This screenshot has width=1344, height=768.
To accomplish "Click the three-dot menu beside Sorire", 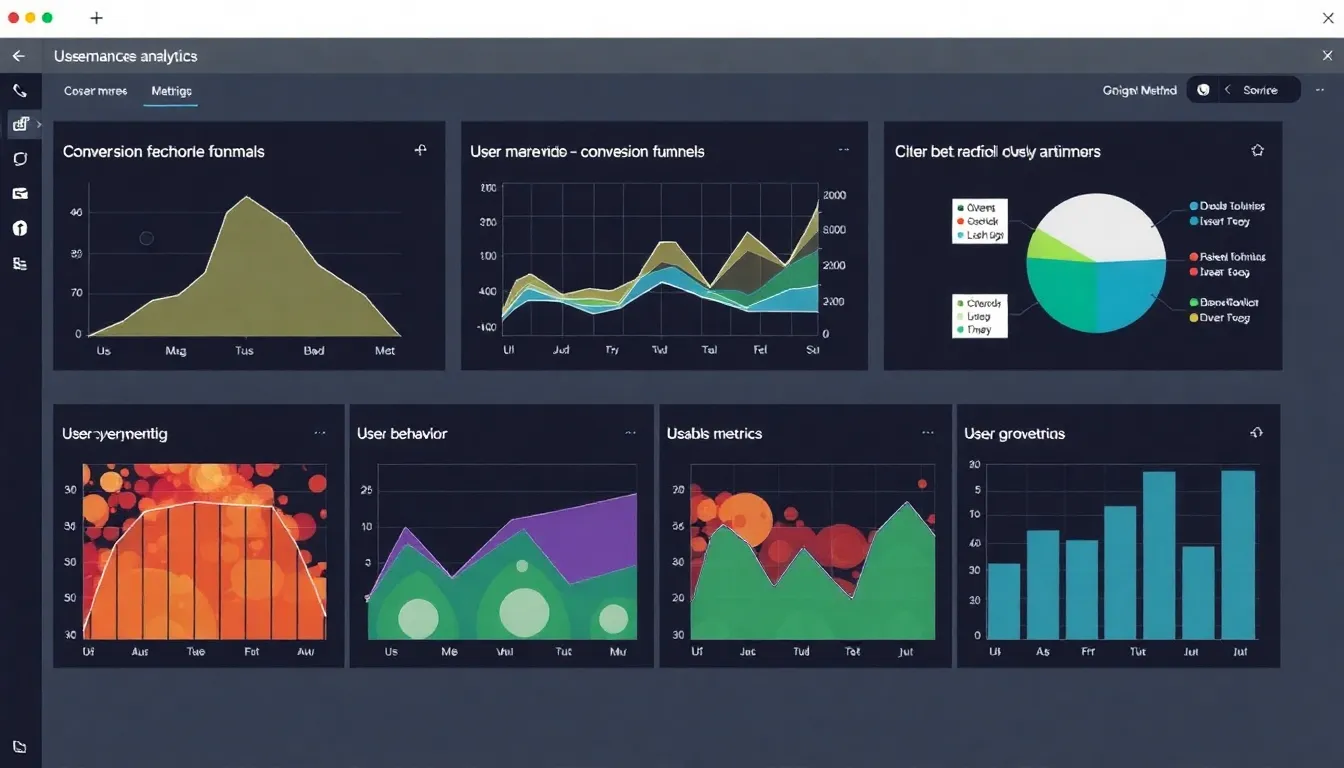I will [1320, 90].
